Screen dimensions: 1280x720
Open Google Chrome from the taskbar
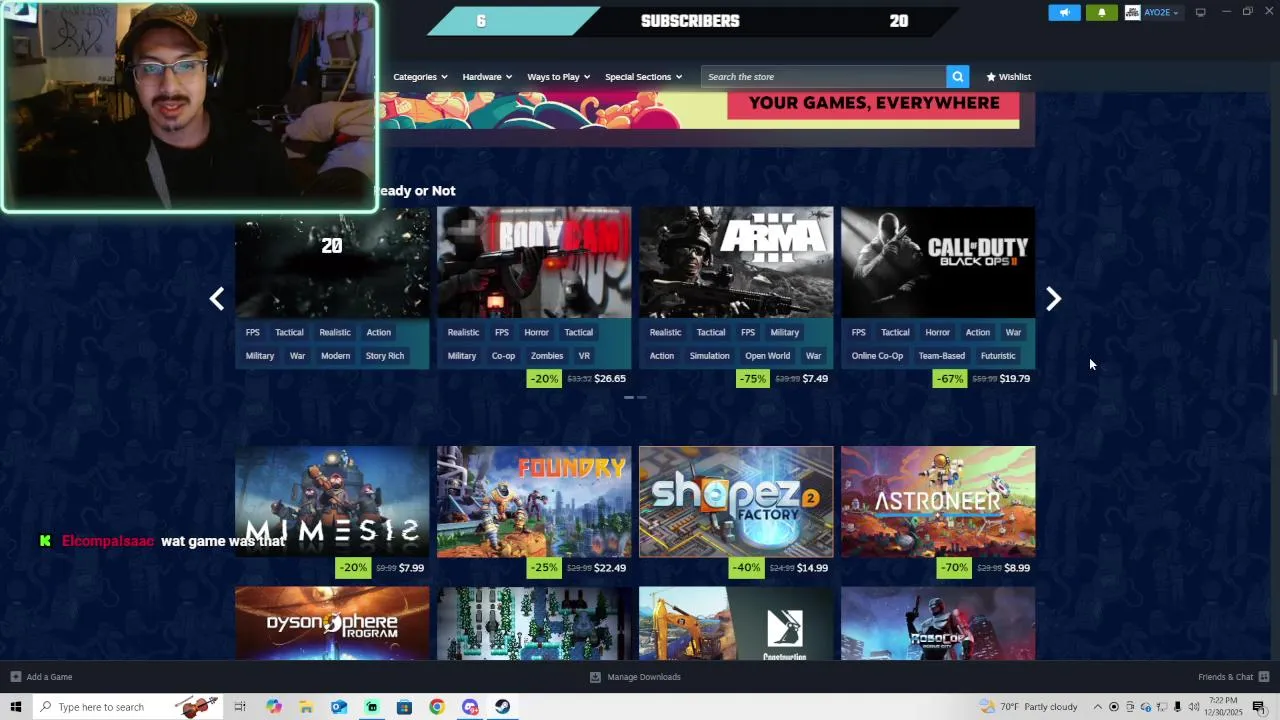click(x=437, y=707)
